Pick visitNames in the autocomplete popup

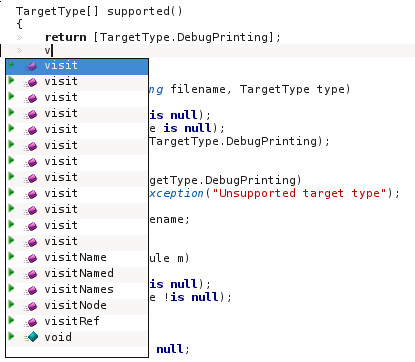[x=77, y=290]
